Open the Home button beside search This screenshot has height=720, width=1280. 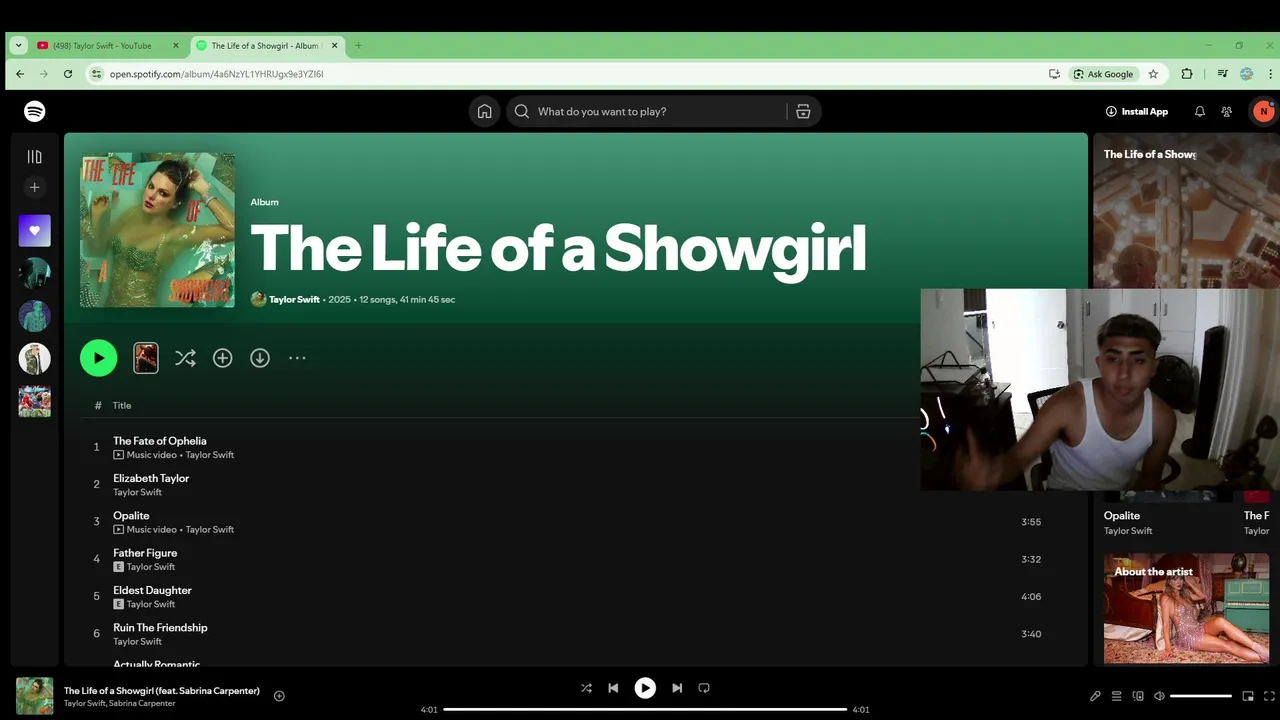pos(484,111)
